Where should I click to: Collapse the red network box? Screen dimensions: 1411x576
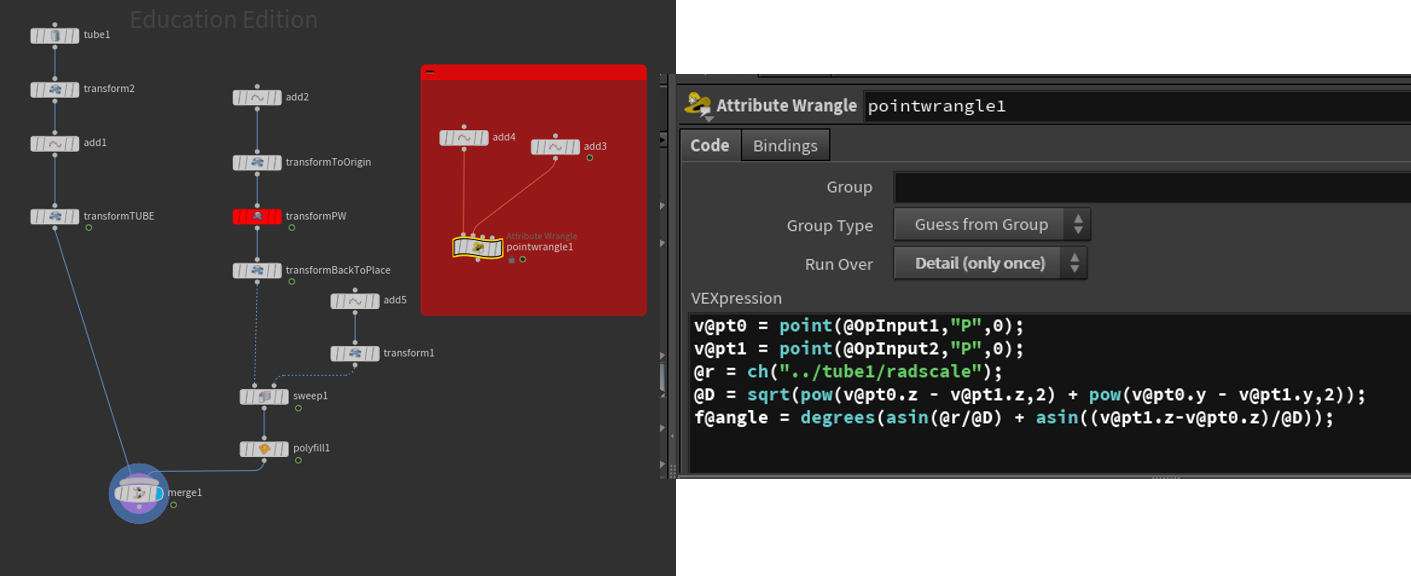[x=430, y=72]
